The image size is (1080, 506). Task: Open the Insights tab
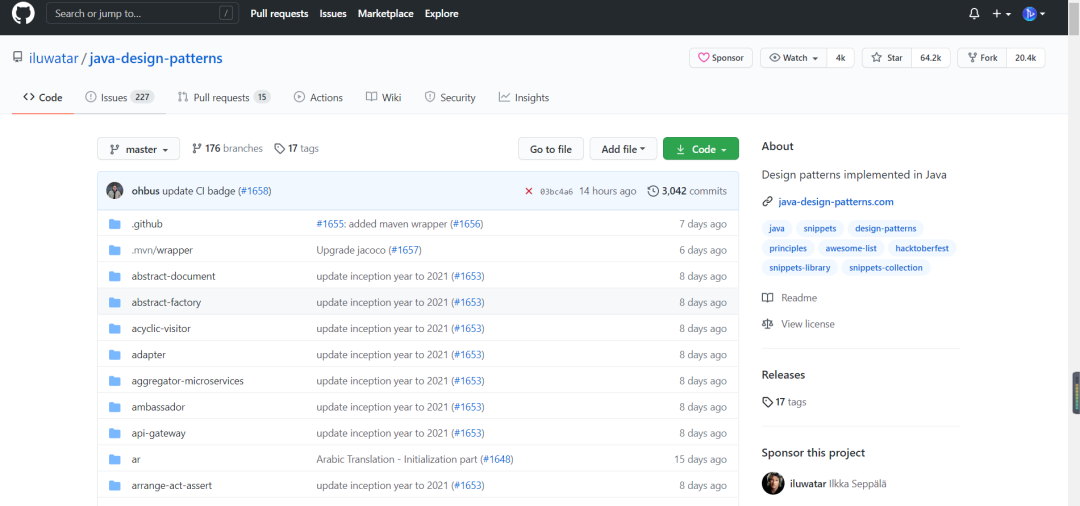523,98
